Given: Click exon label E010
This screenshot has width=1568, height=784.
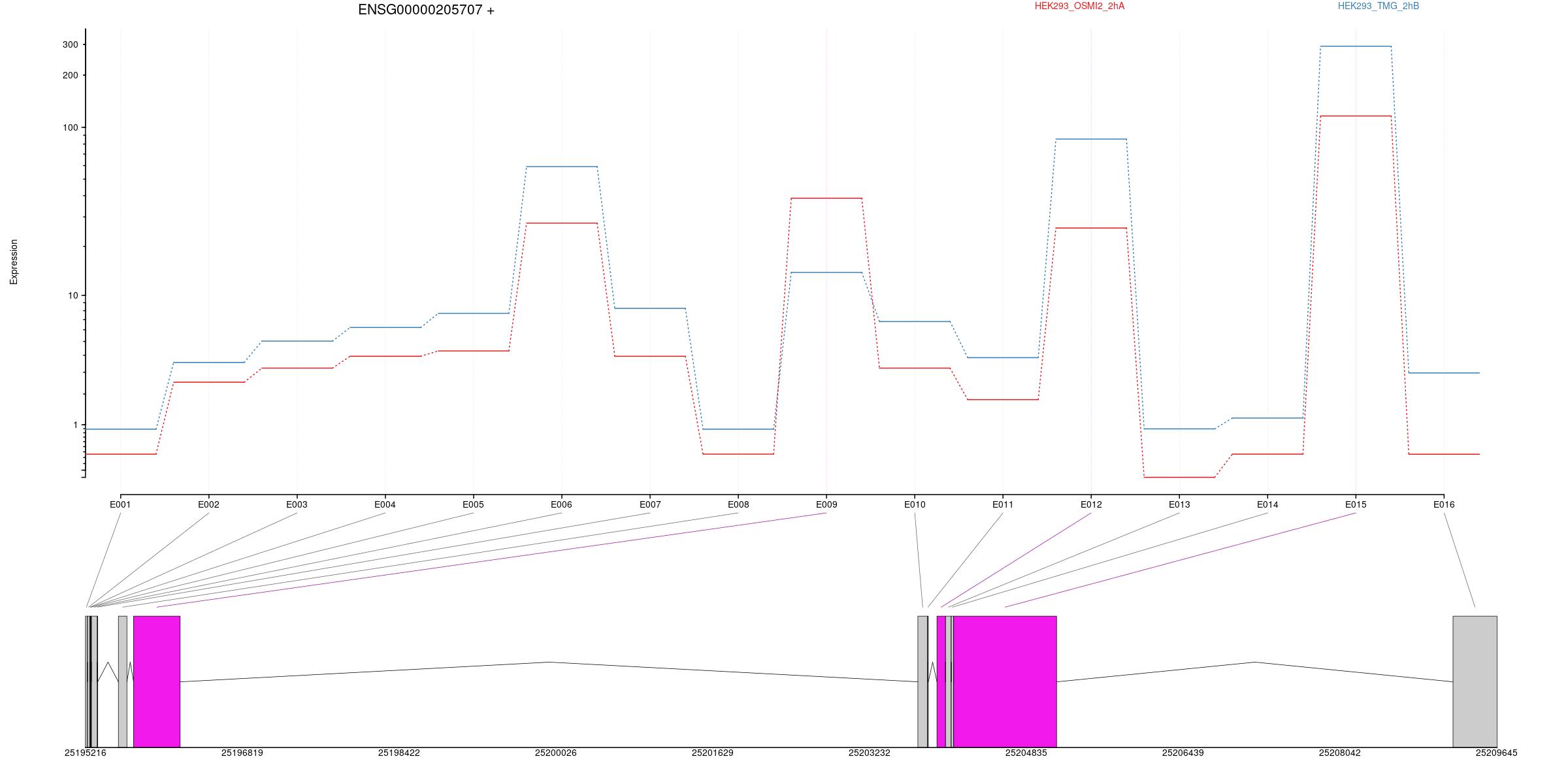Looking at the screenshot, I should (x=915, y=505).
